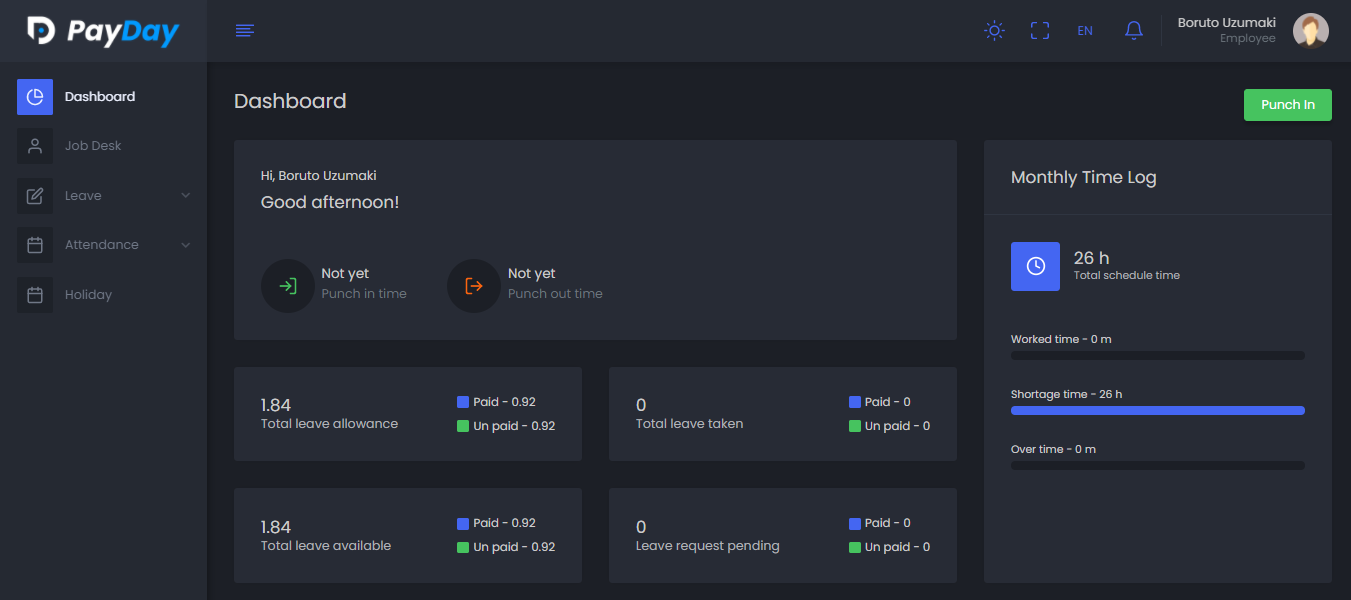
Task: Click the blue Shortage time progress bar
Action: tap(1158, 410)
